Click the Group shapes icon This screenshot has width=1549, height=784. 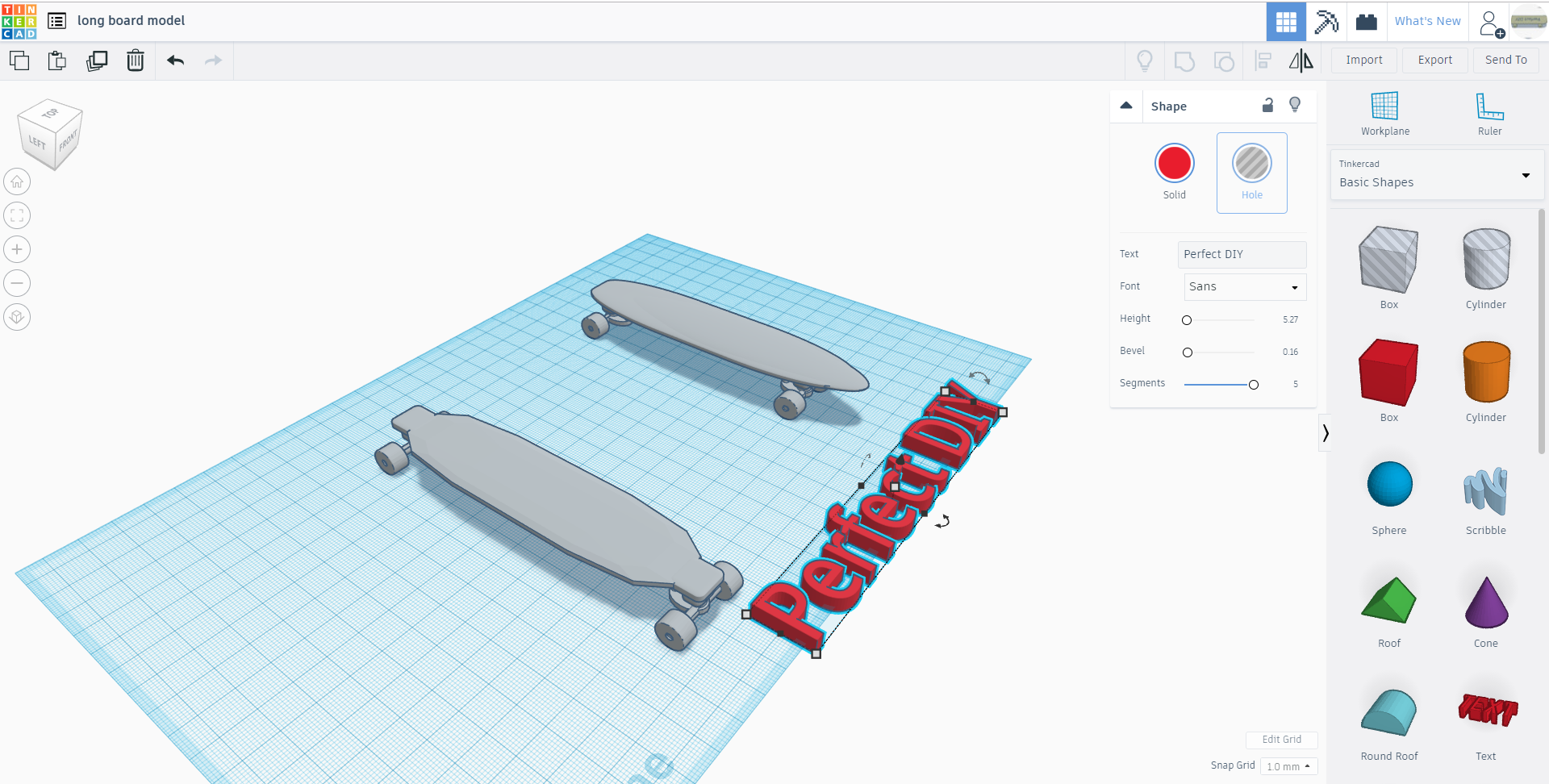[1184, 61]
